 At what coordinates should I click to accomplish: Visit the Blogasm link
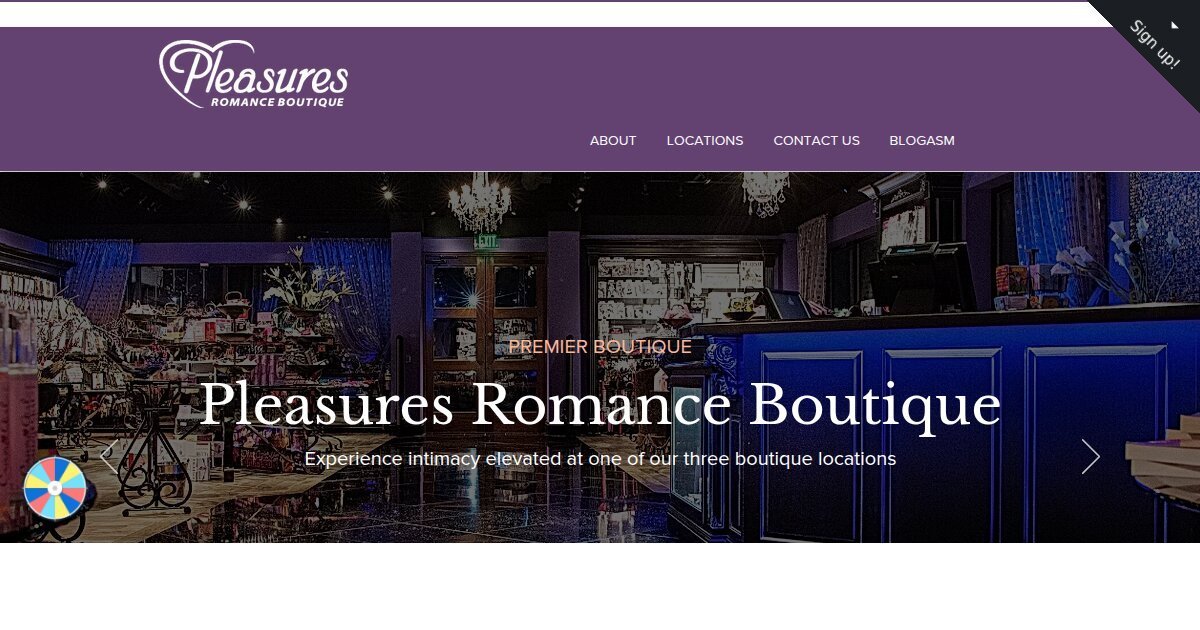(922, 141)
